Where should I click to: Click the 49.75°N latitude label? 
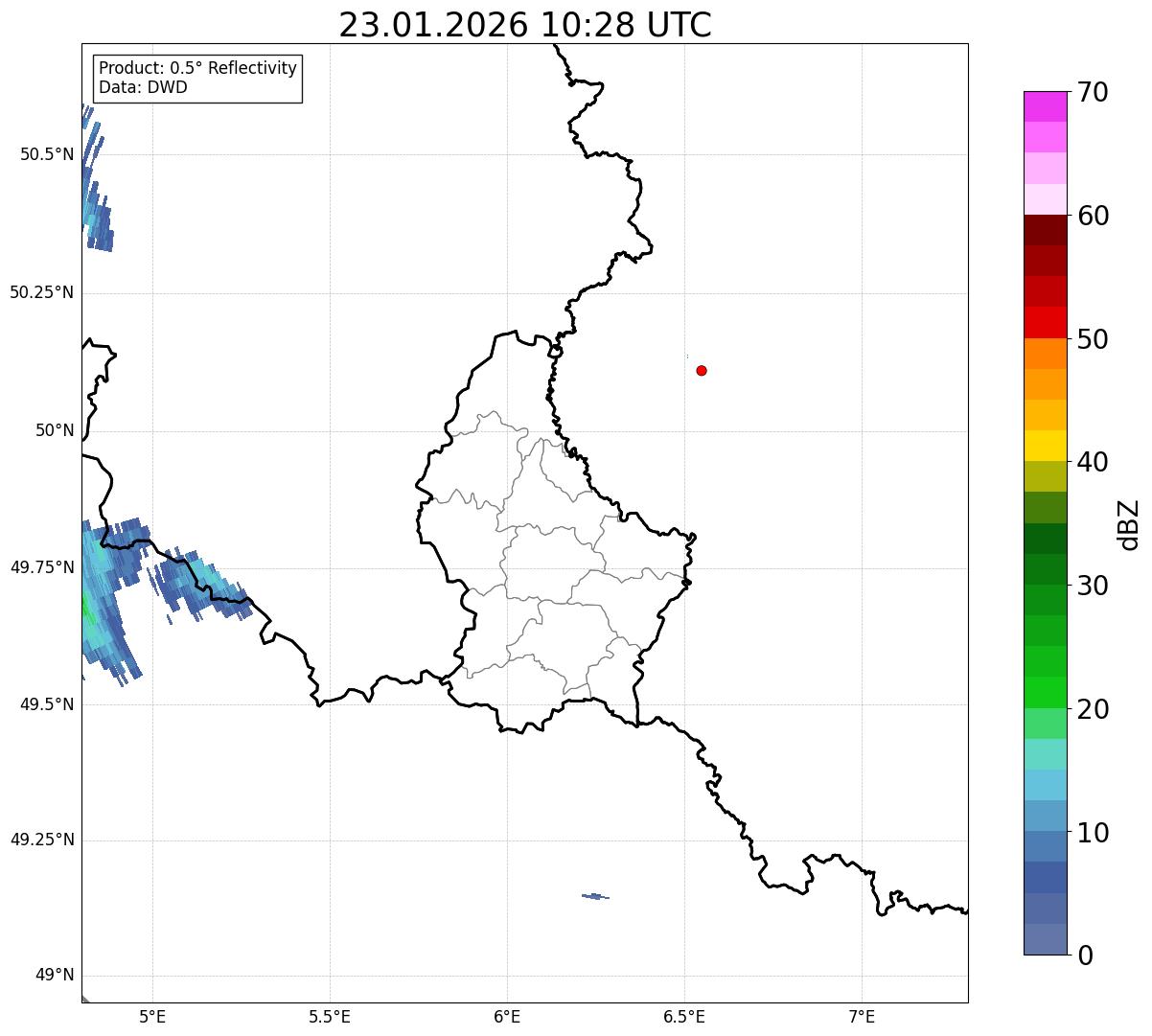coord(41,567)
